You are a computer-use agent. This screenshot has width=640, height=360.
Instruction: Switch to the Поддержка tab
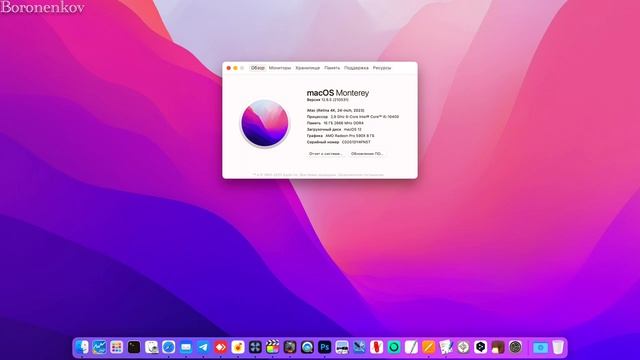coord(356,68)
